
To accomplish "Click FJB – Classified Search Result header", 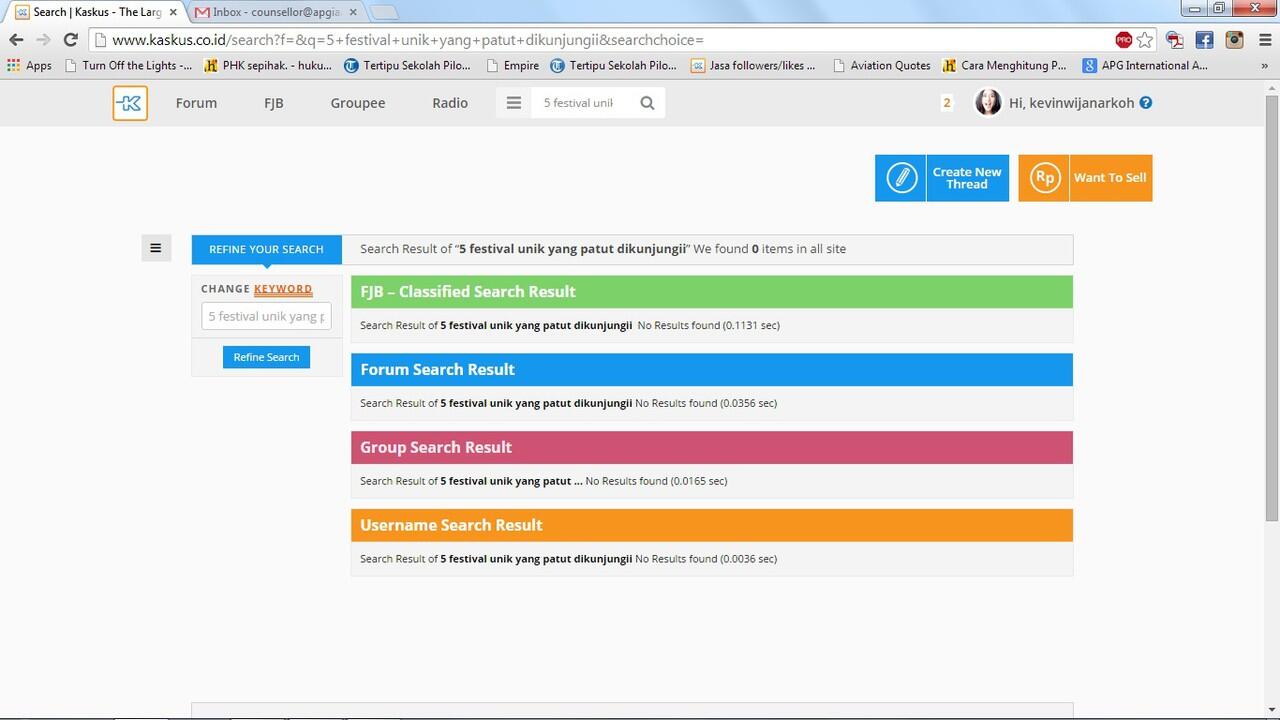I will pyautogui.click(x=711, y=292).
